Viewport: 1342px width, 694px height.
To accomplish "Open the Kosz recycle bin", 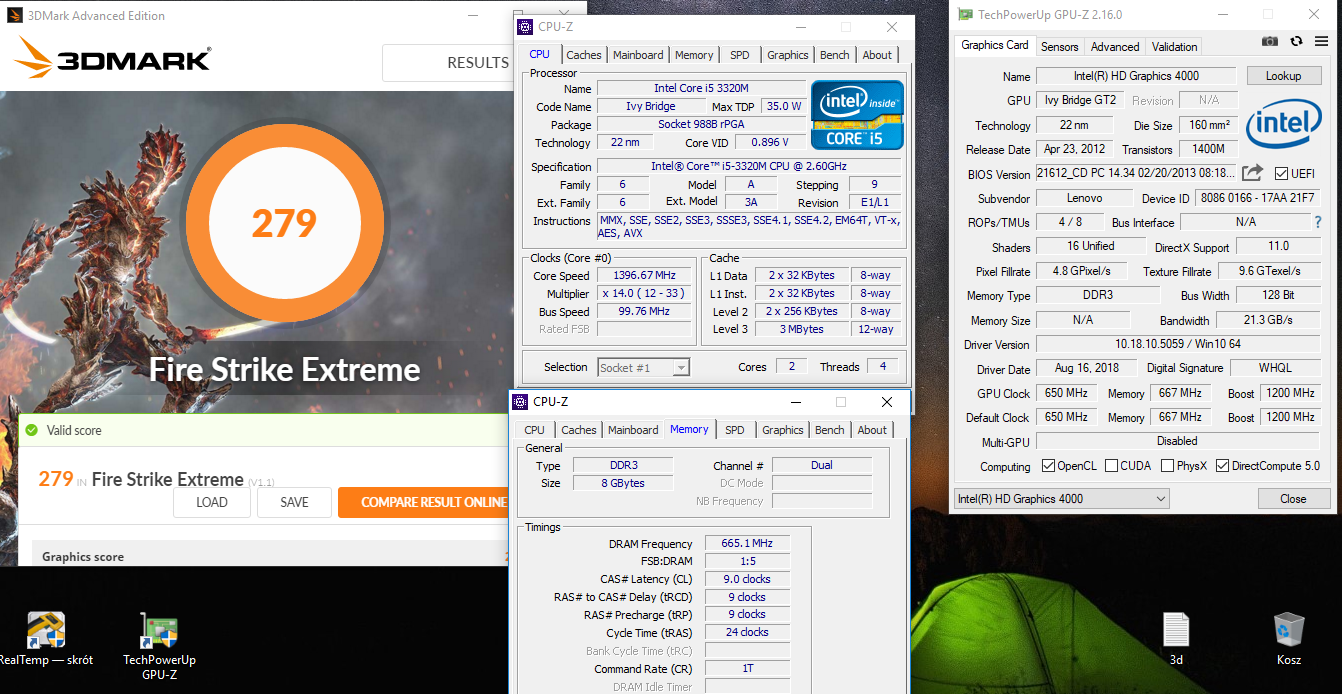I will [x=1289, y=639].
